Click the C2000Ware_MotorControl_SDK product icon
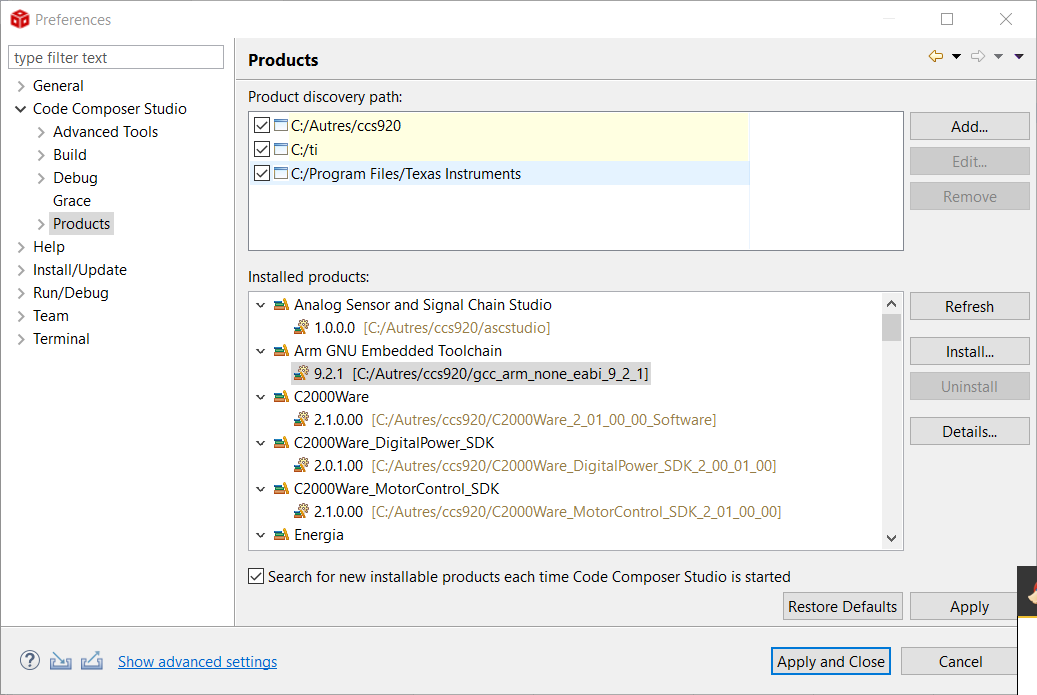The width and height of the screenshot is (1037, 695). [282, 489]
